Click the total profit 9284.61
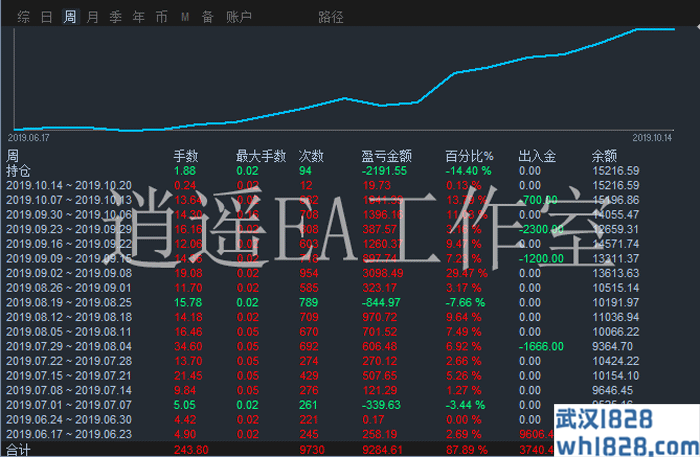This screenshot has width=700, height=457. [x=383, y=450]
